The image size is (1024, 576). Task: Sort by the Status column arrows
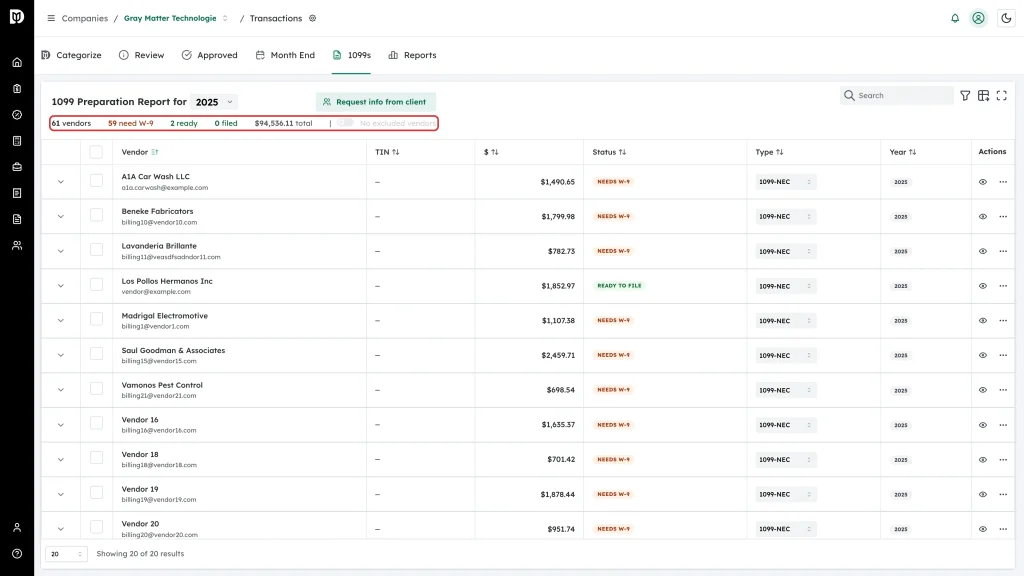point(622,152)
